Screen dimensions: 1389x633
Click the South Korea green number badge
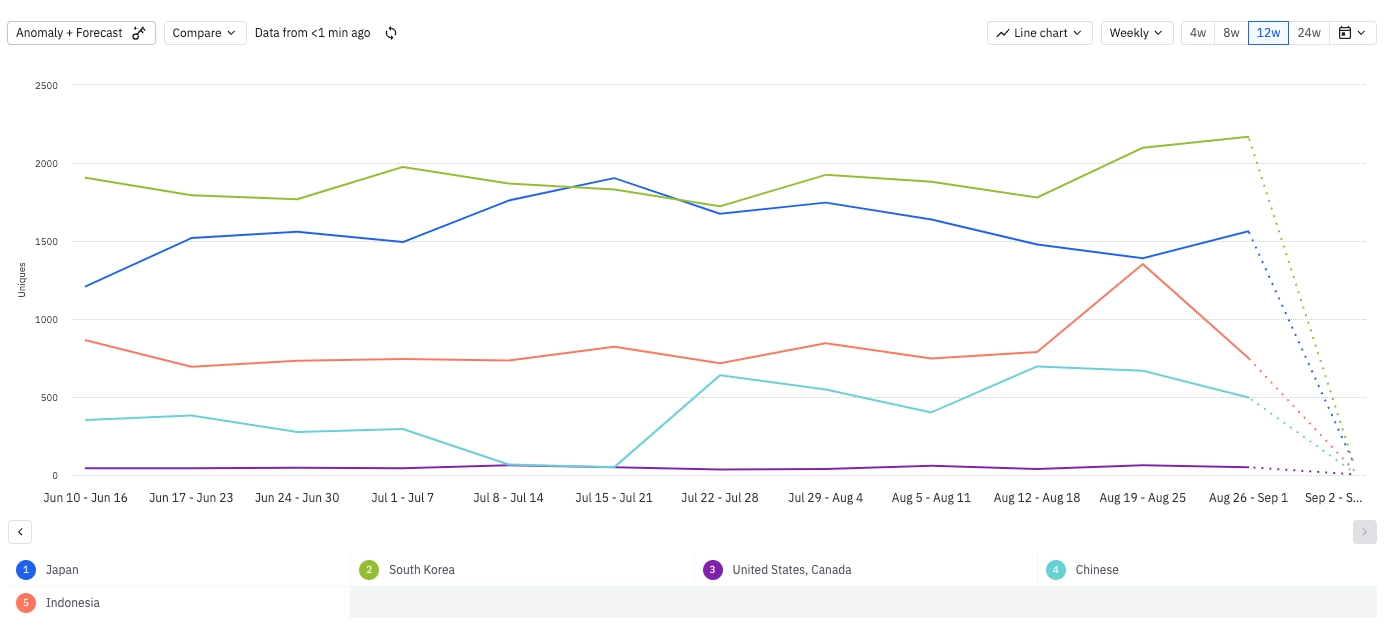point(369,570)
